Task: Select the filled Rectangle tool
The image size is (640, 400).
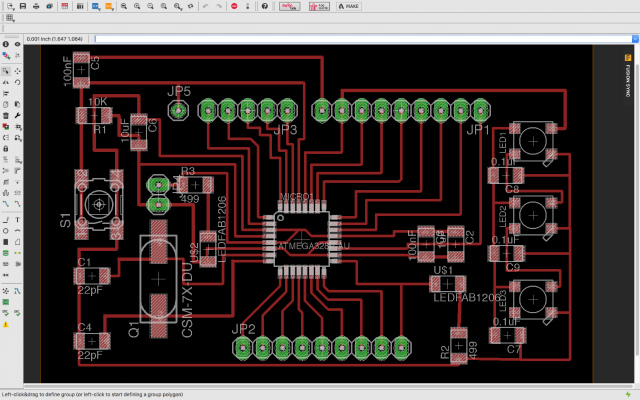Action: tap(6, 242)
